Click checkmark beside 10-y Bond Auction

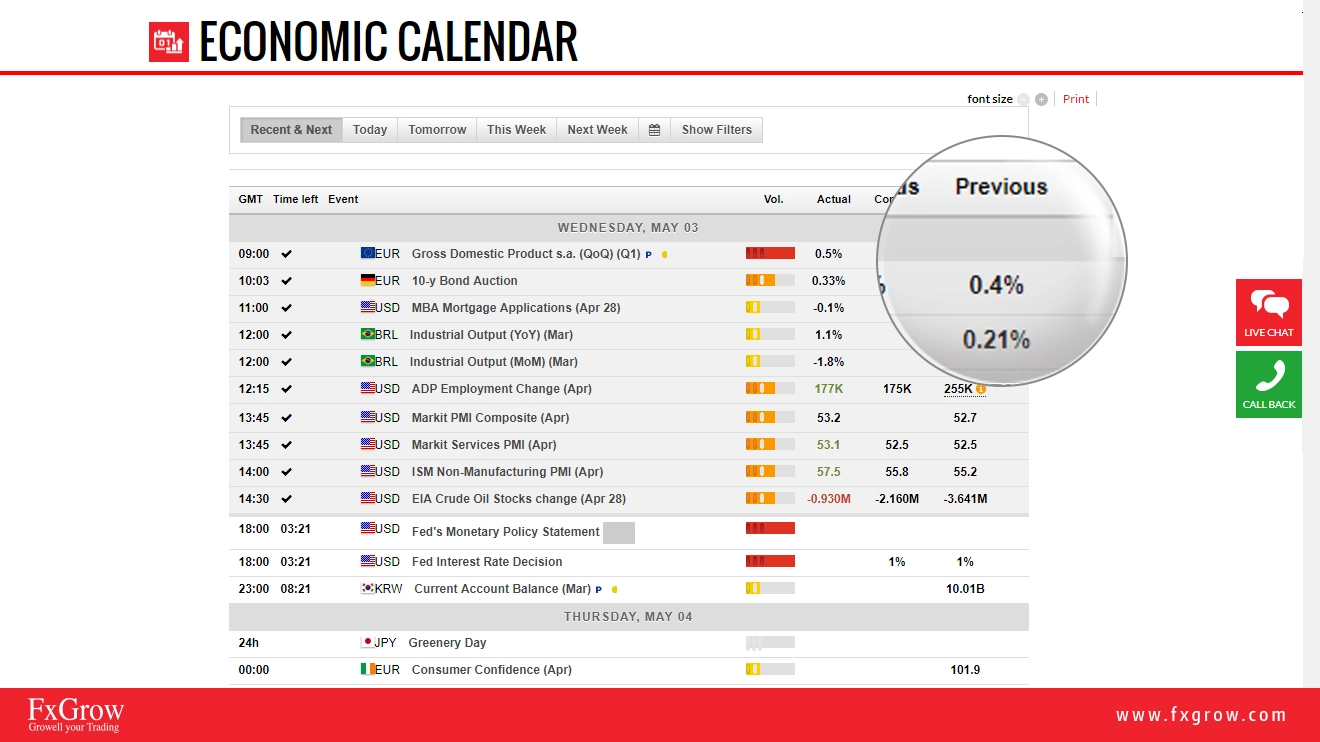pos(287,281)
